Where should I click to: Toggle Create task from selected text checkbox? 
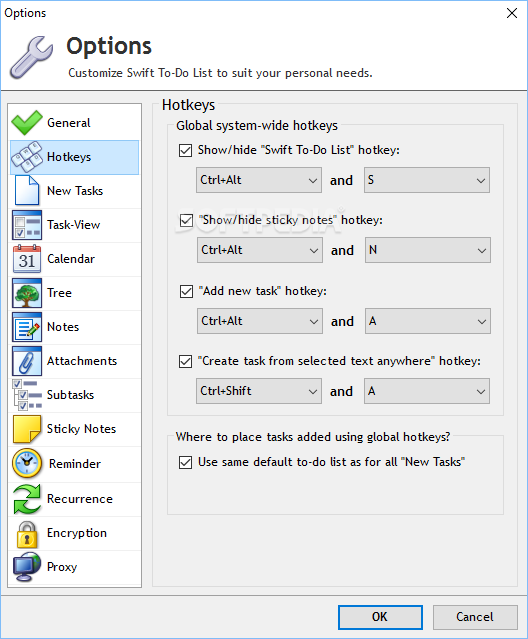point(185,361)
